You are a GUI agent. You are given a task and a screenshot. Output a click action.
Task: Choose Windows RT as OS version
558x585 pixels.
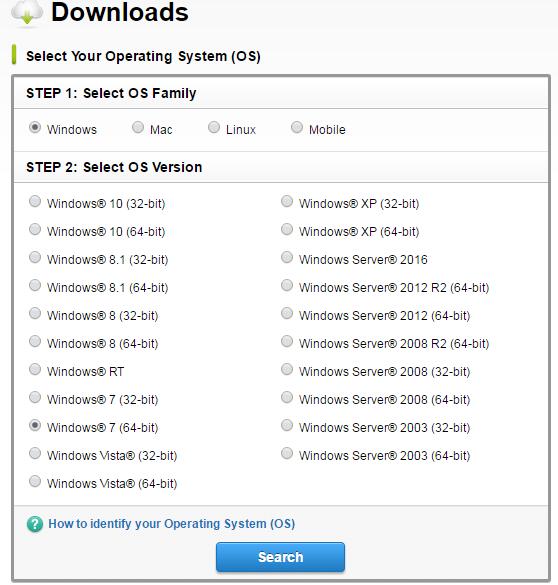pos(35,369)
